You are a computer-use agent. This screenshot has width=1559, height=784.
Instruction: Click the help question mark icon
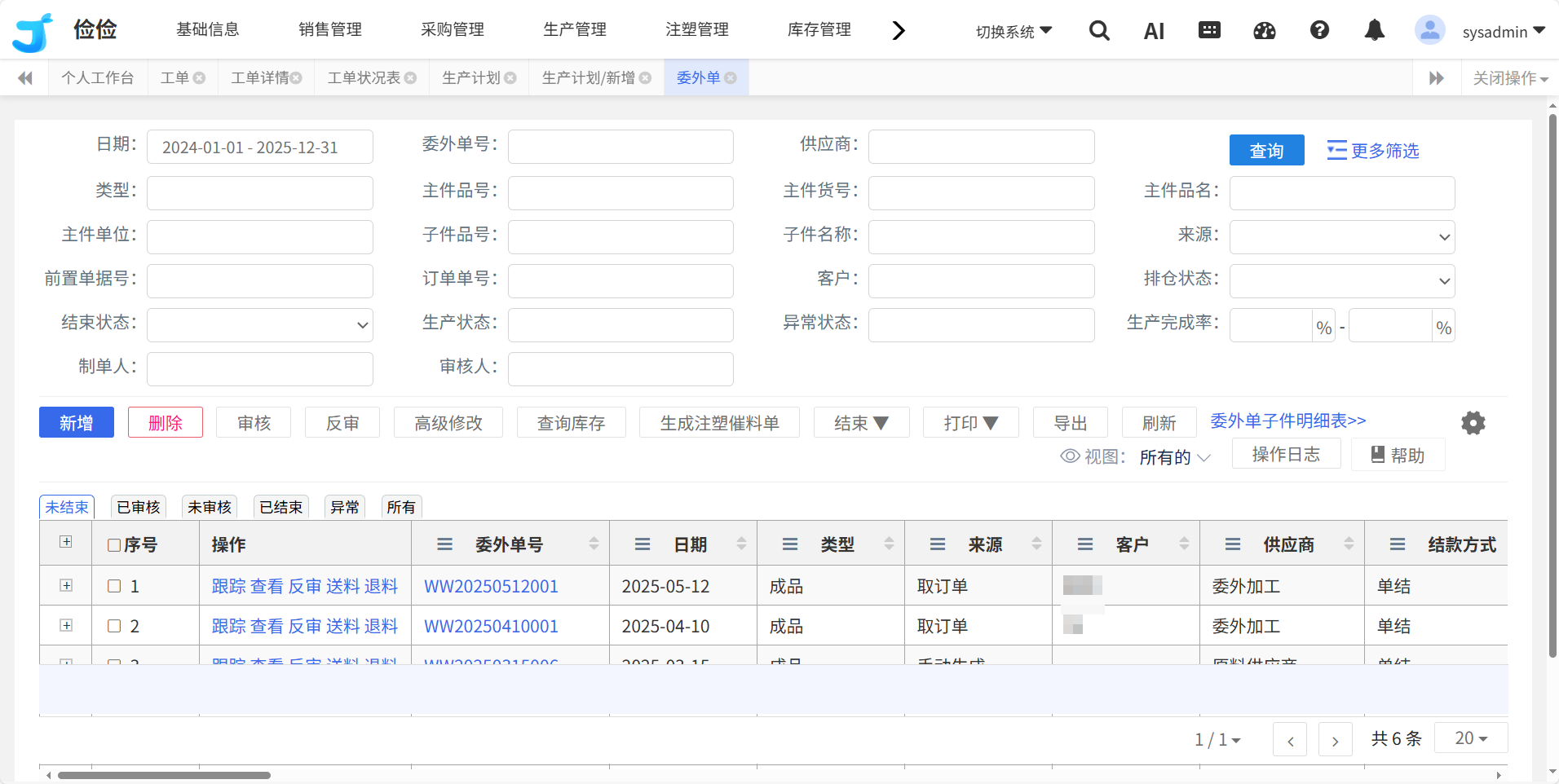tap(1319, 31)
